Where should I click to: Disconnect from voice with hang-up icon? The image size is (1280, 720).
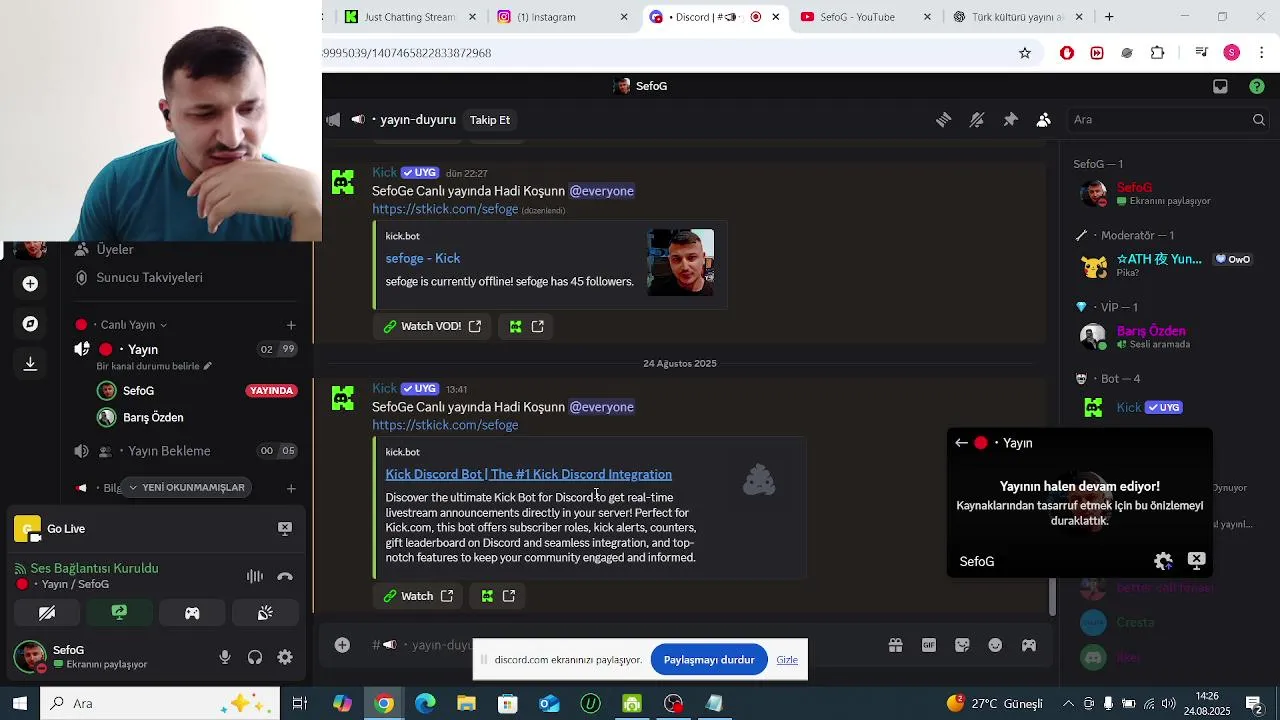click(x=285, y=576)
